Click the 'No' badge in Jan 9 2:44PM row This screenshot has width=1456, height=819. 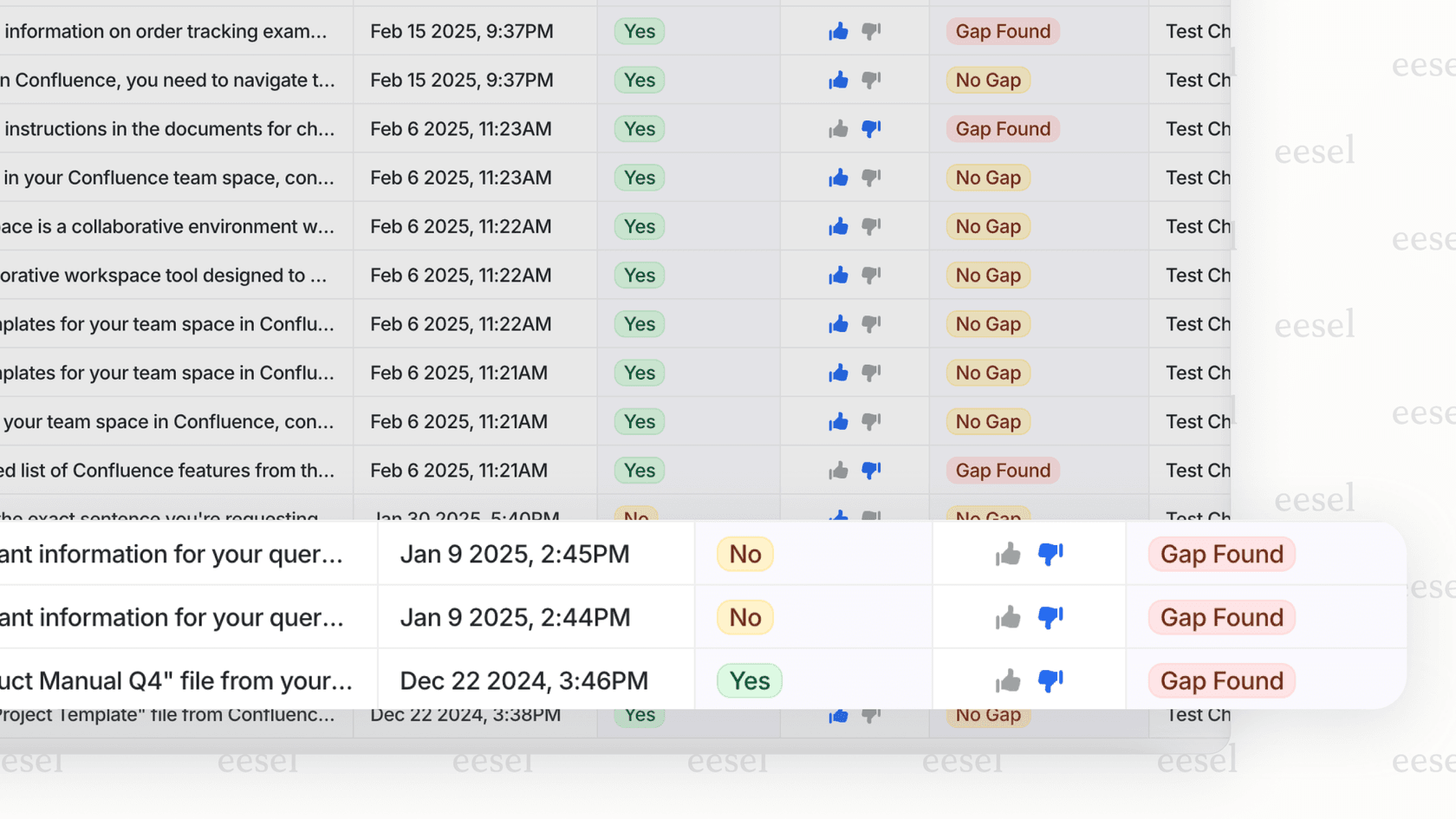tap(745, 617)
